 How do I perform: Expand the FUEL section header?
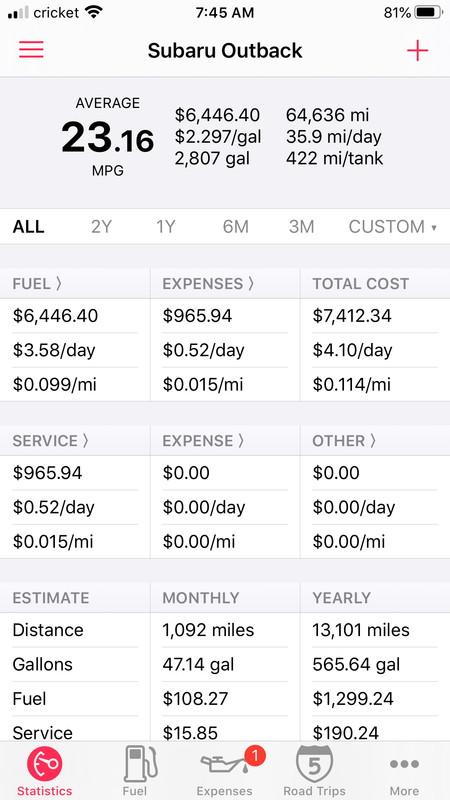coord(37,284)
